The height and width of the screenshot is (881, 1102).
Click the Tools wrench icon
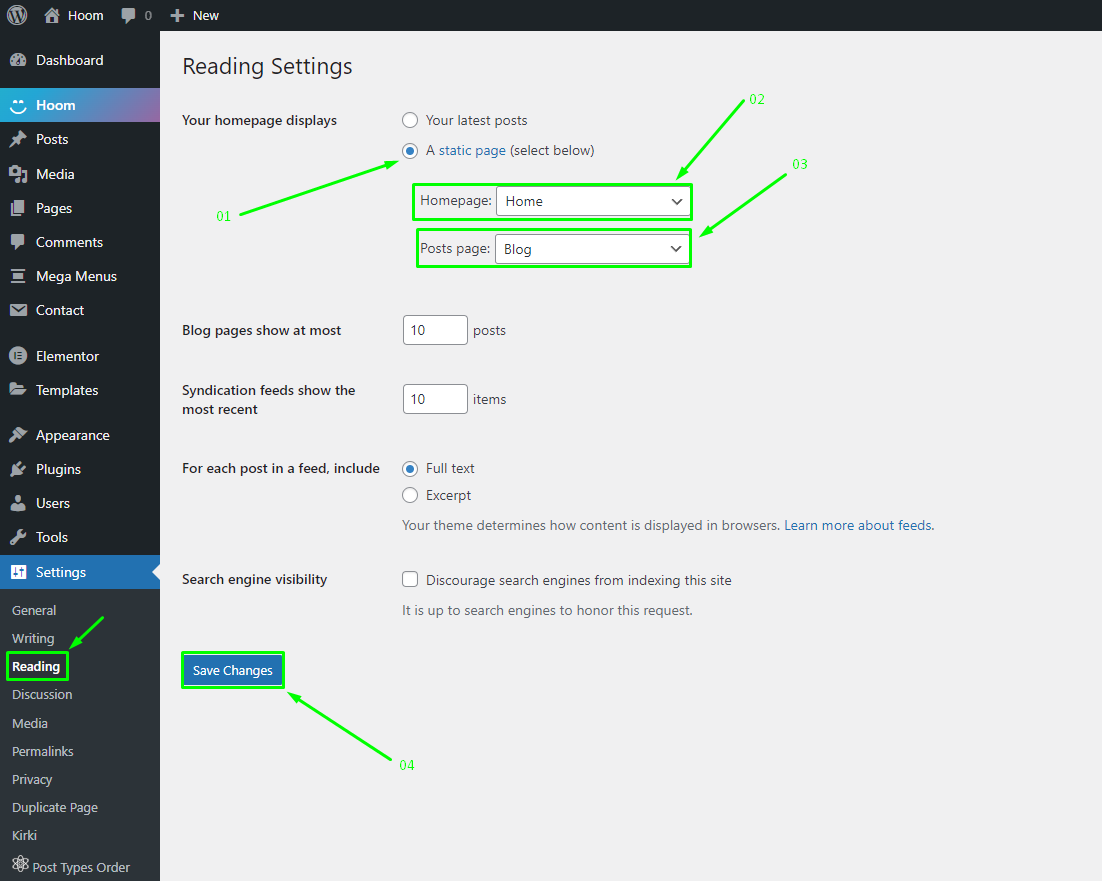click(x=18, y=537)
